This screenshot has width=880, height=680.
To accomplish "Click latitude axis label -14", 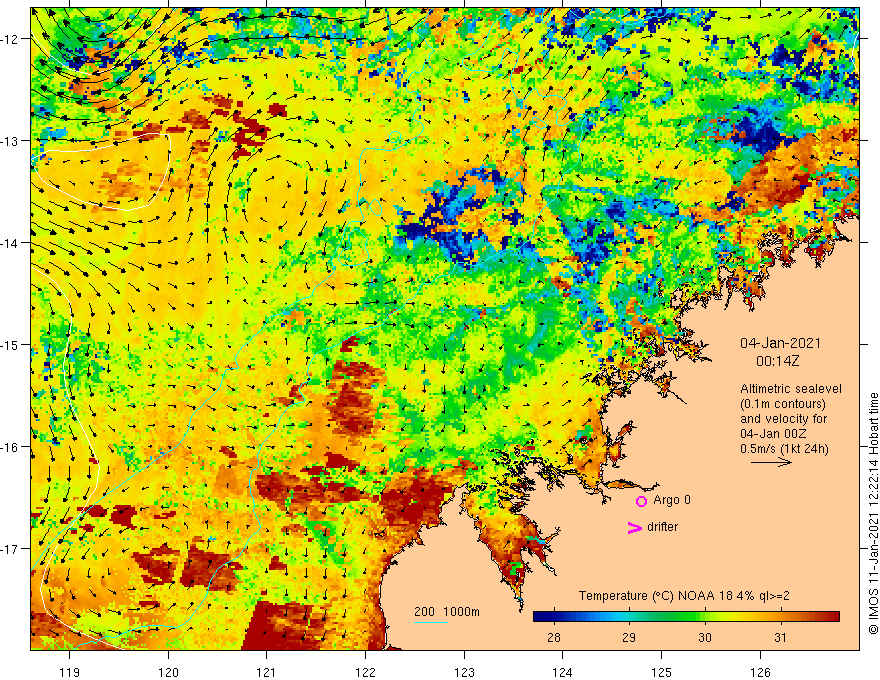I will pyautogui.click(x=10, y=243).
